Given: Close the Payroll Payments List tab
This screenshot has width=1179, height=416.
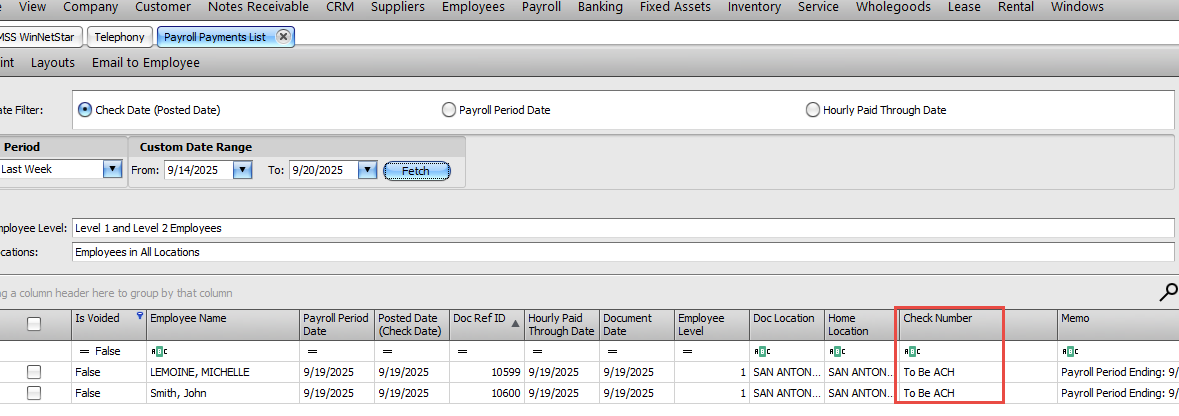Looking at the screenshot, I should click(x=283, y=37).
